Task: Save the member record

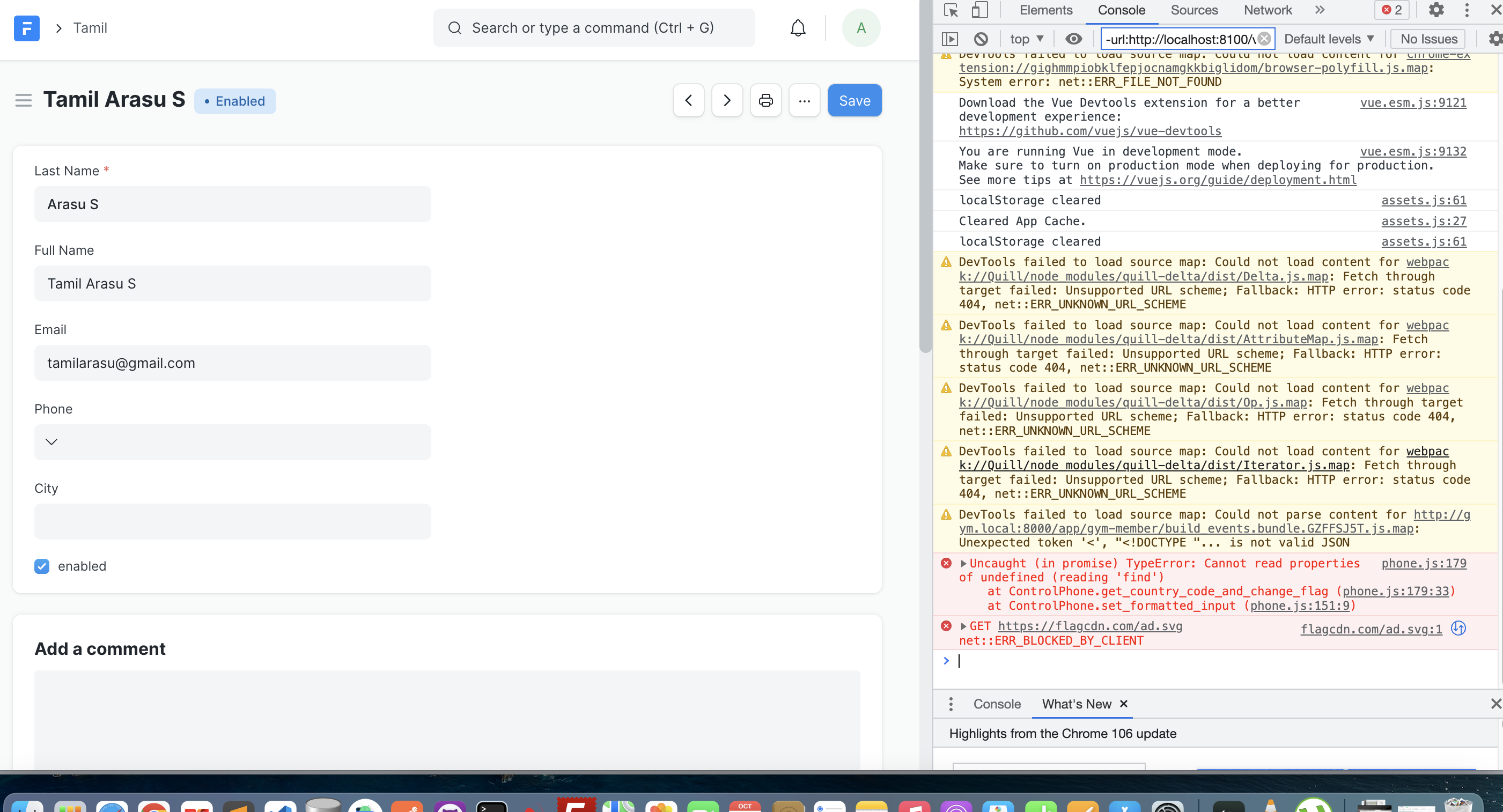Action: (x=854, y=100)
